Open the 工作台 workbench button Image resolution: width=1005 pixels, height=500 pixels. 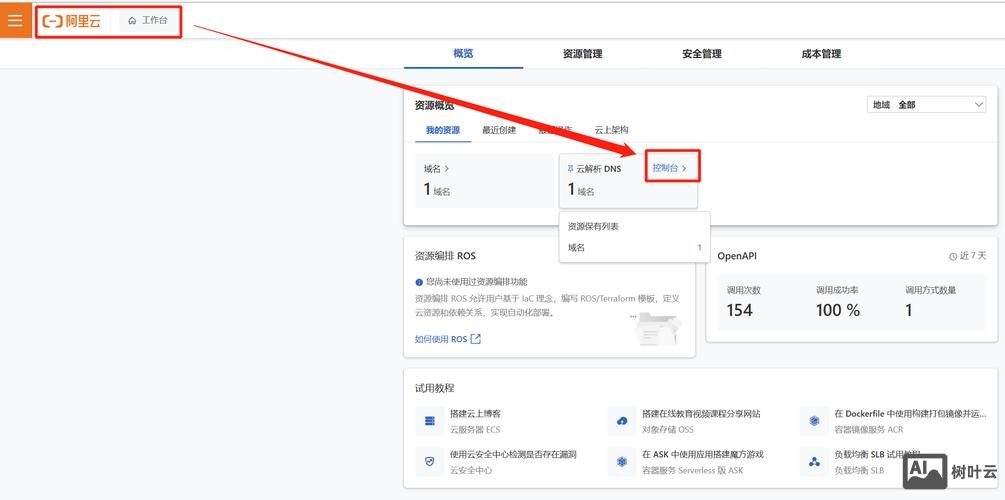click(147, 21)
